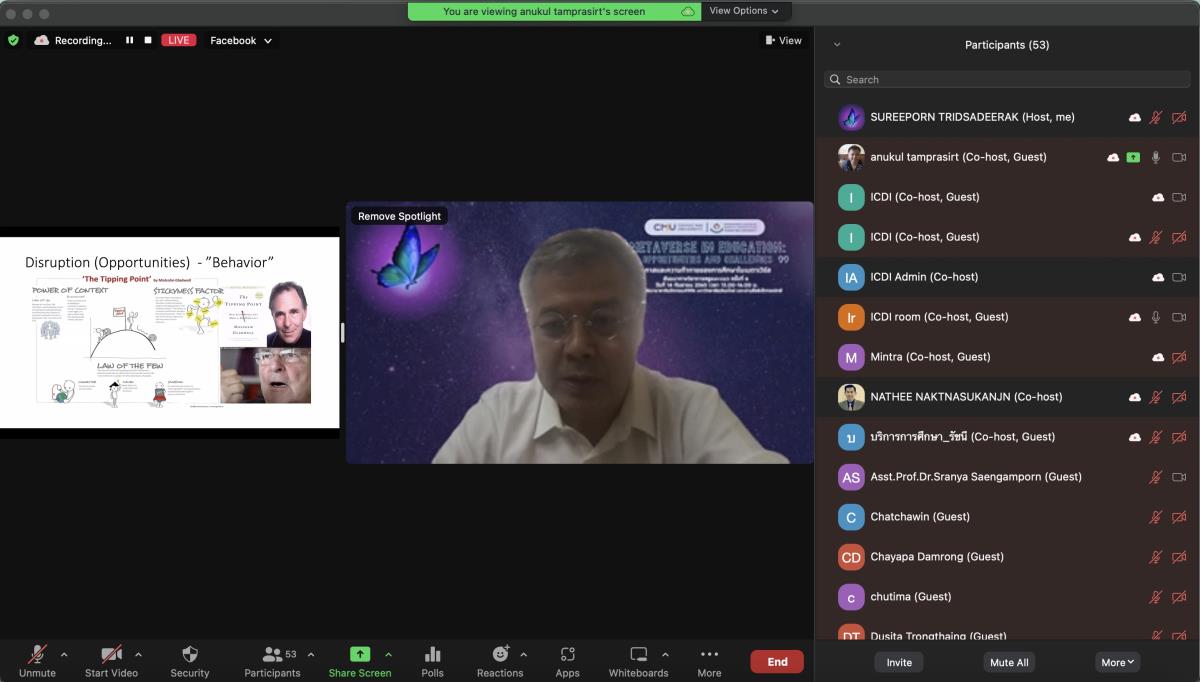Click anukul tamprasirt's profile avatar
1200x682 pixels.
click(x=851, y=157)
